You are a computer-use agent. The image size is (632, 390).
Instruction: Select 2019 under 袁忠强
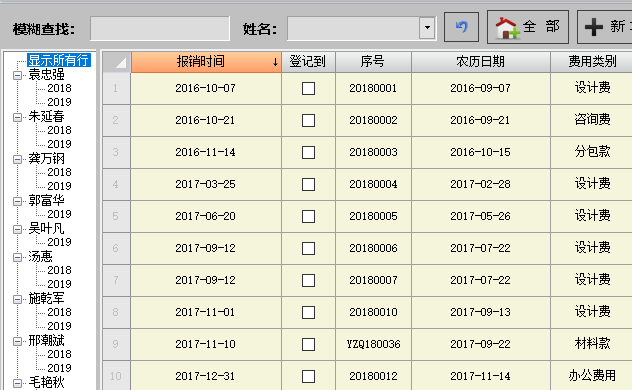(x=59, y=102)
